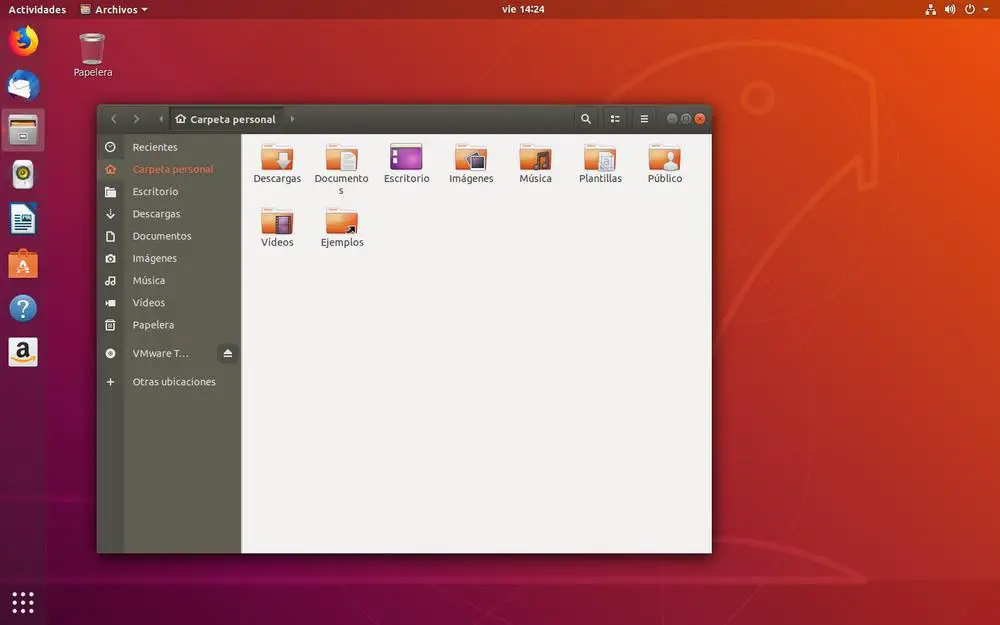
Task: Go to Otras ubicaciones in sidebar
Action: click(x=174, y=382)
